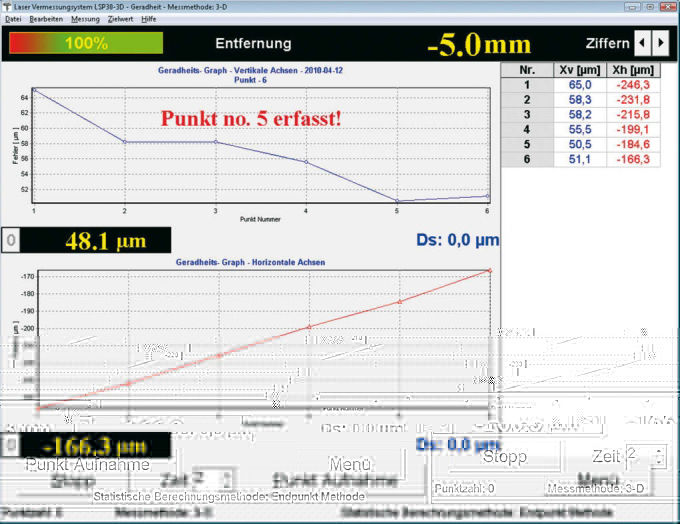Viewport: 680px width, 524px height.
Task: Open the Hilfe menu
Action: (149, 19)
